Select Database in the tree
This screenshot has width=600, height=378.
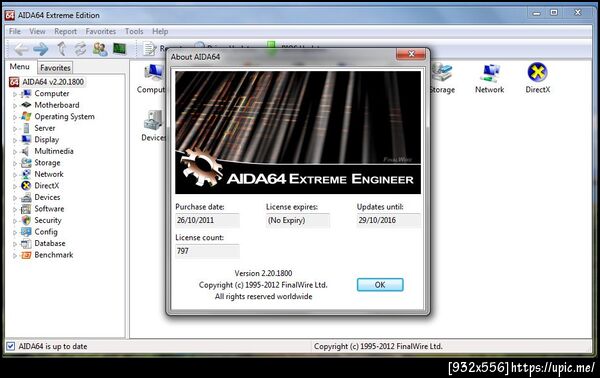point(50,243)
